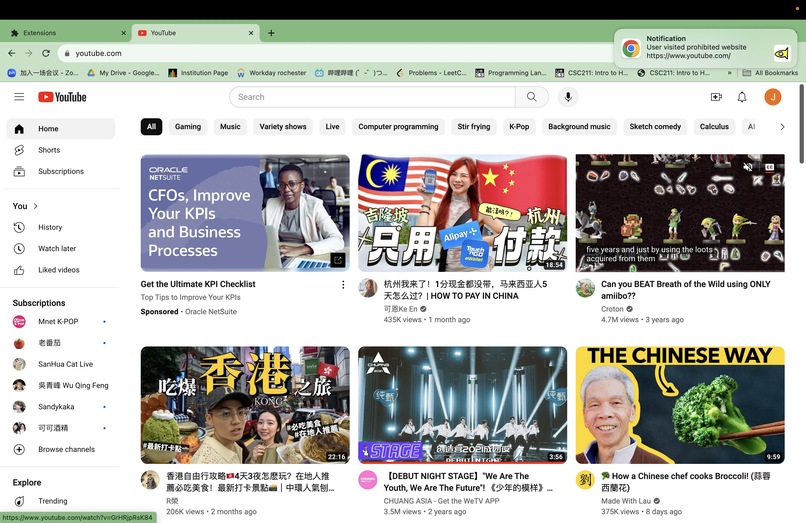Open the SanHua Cat Live channel
Screen dimensions: 806x523
point(61,364)
